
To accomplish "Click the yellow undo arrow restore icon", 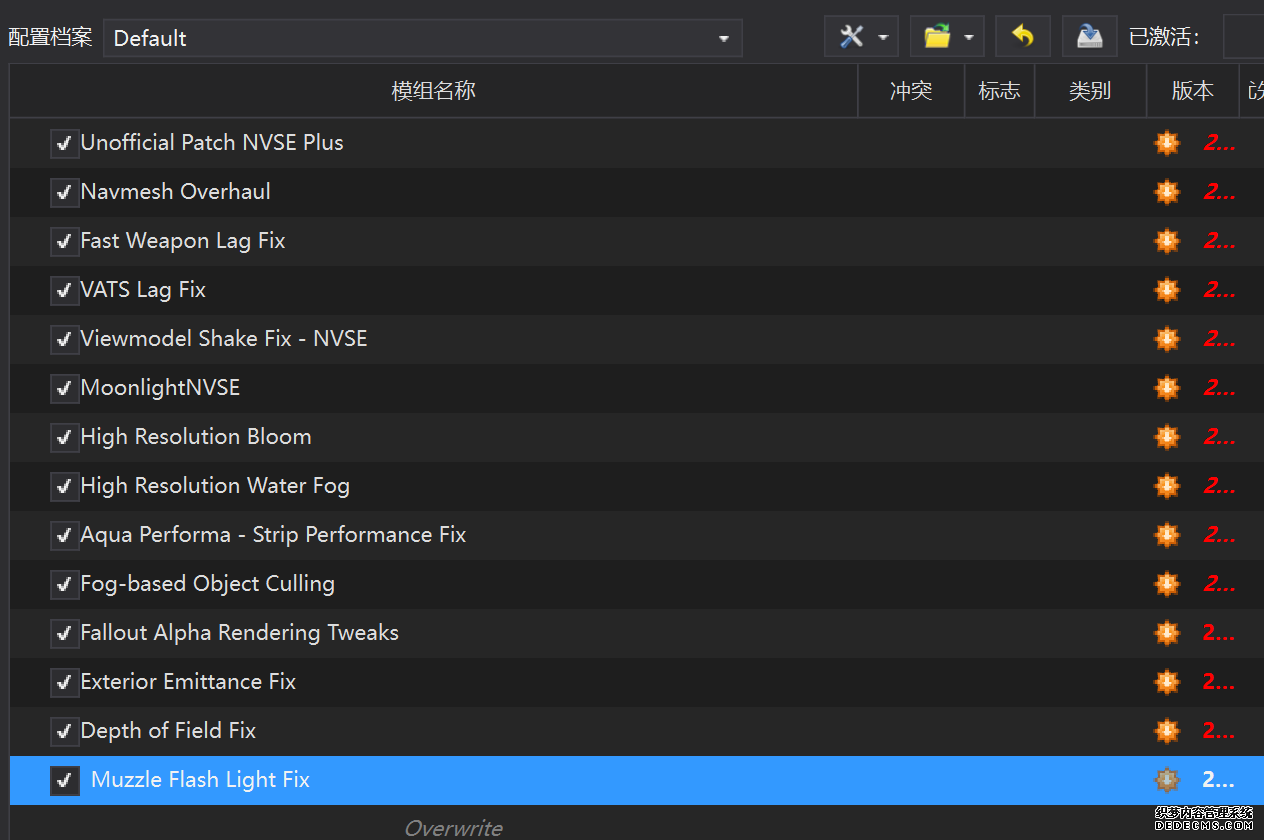I will coord(1022,37).
